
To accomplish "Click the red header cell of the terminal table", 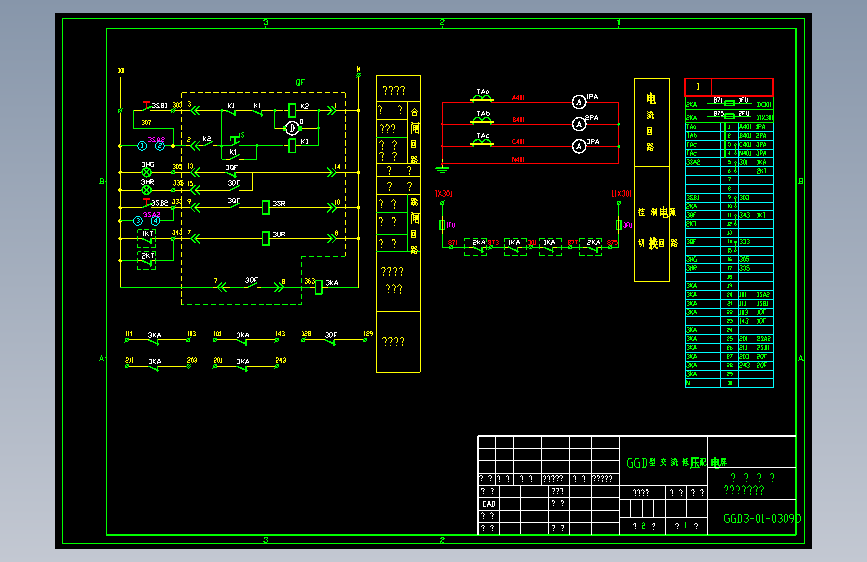I will 729,87.
